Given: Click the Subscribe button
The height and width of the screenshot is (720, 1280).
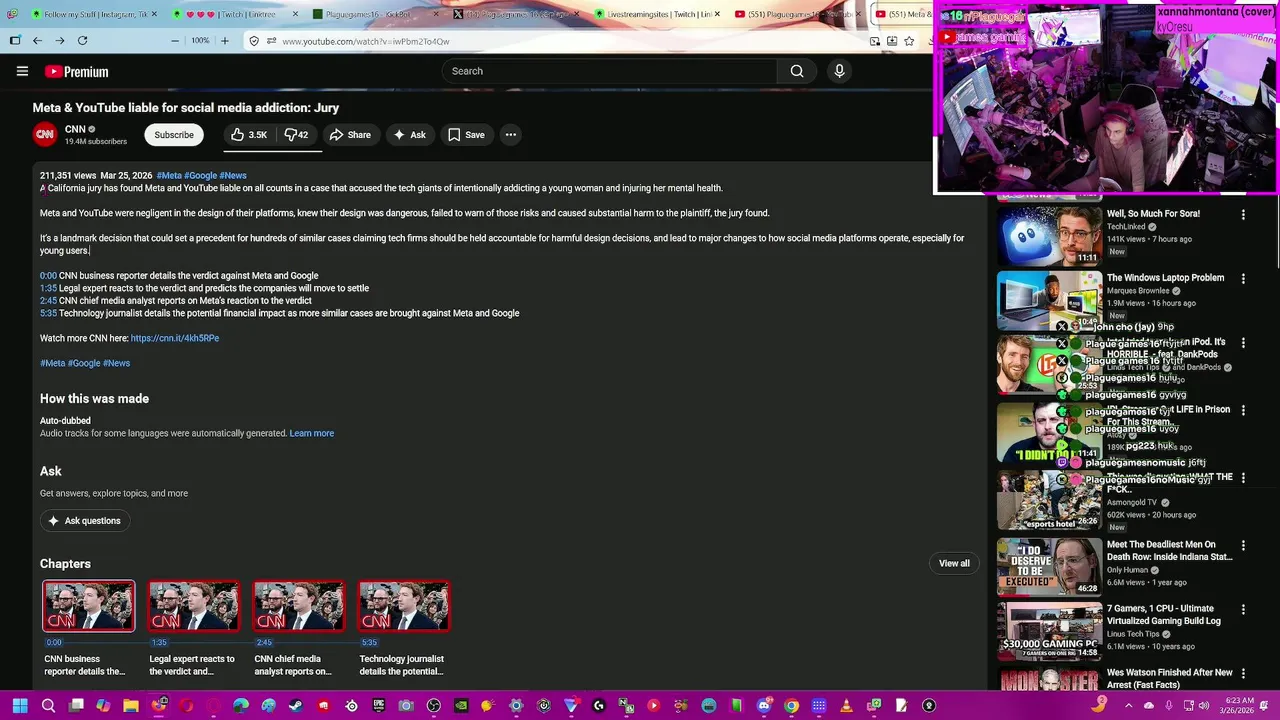Looking at the screenshot, I should [174, 135].
